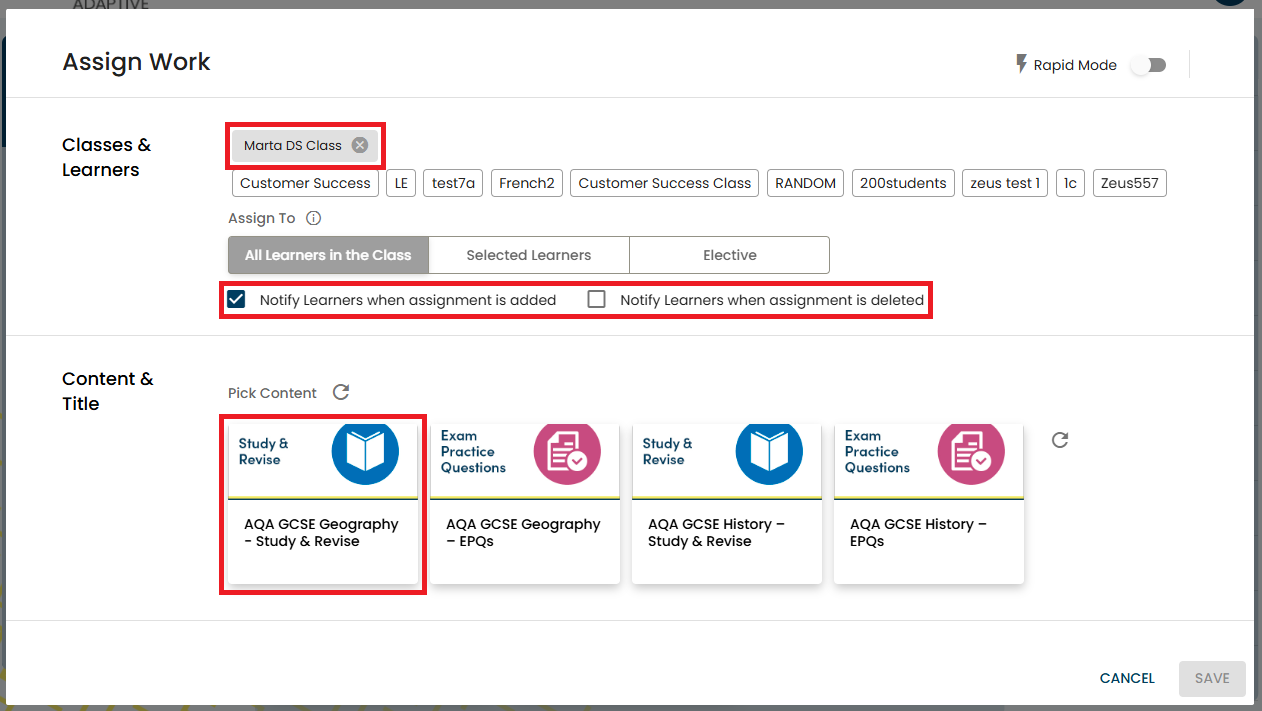Select the 200students class chip

(903, 183)
